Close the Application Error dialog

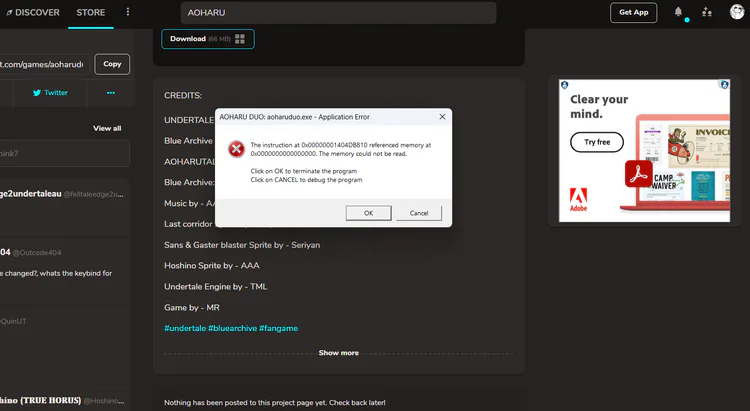[x=442, y=117]
